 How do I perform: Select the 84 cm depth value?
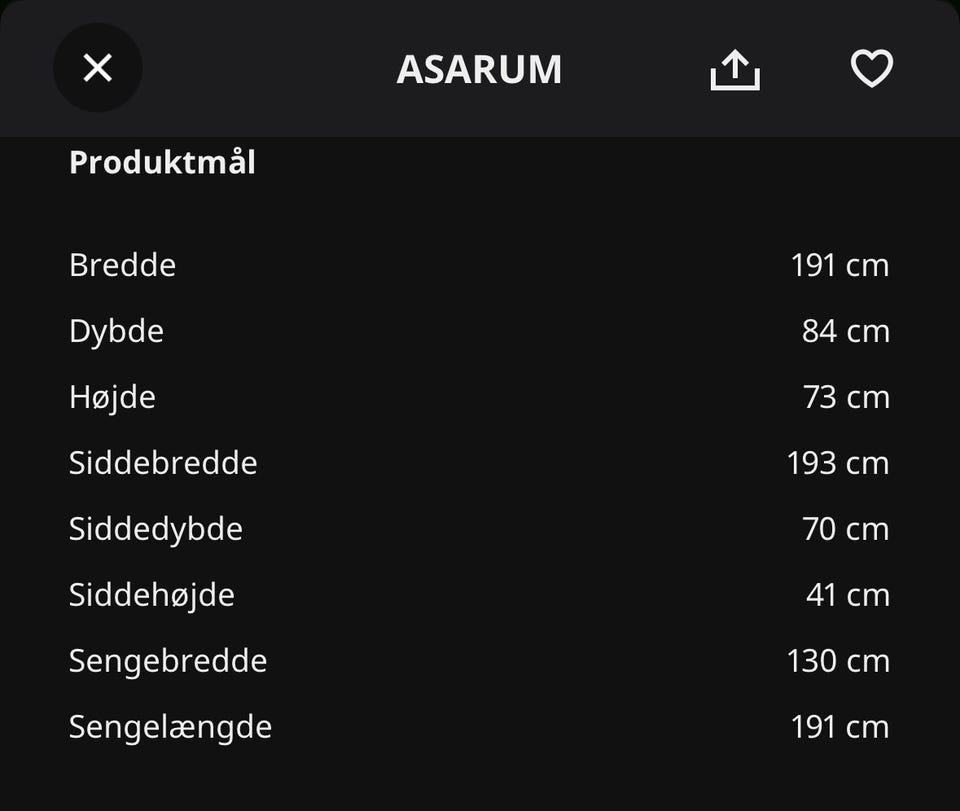click(845, 331)
